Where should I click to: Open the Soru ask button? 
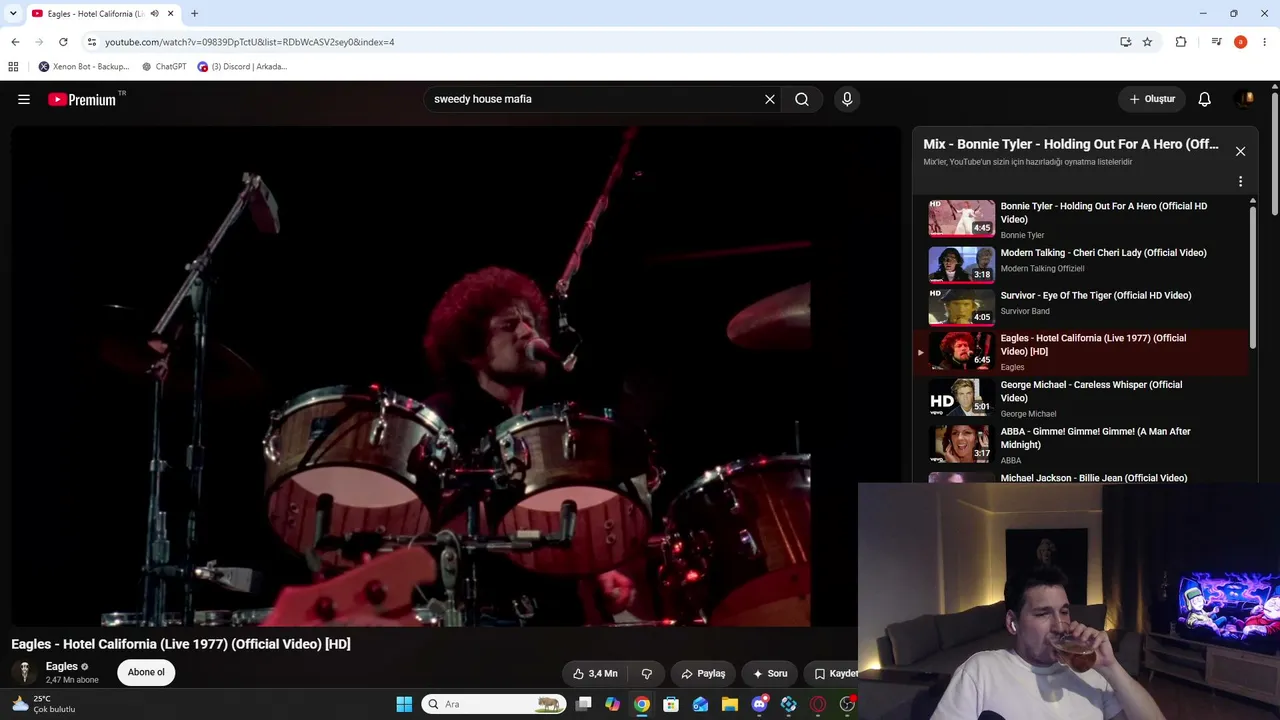770,674
